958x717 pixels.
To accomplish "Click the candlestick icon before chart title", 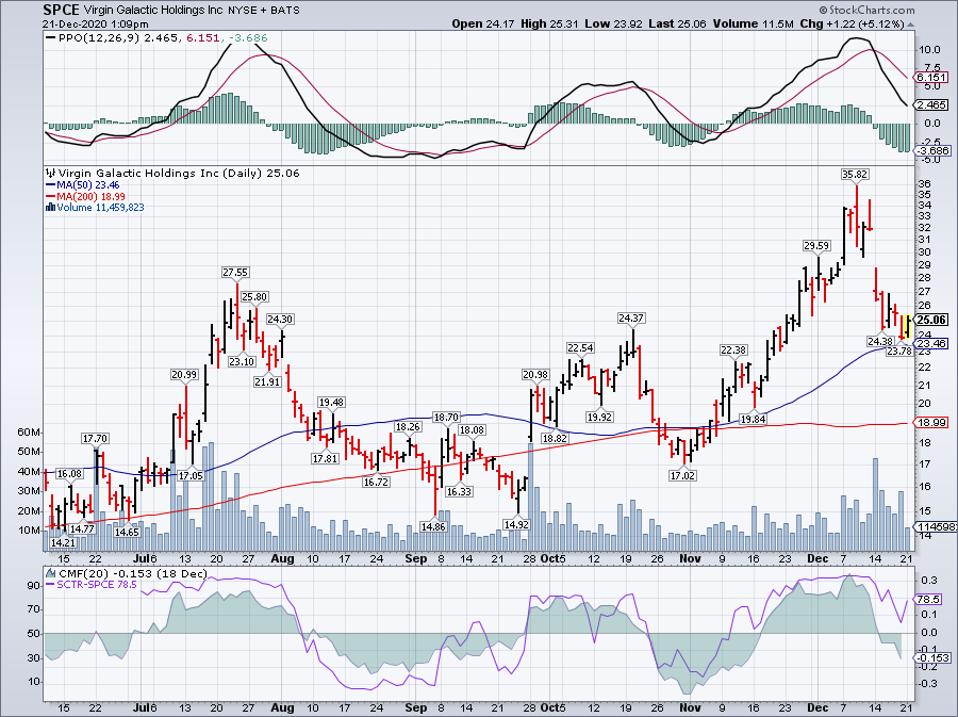I will [x=51, y=173].
